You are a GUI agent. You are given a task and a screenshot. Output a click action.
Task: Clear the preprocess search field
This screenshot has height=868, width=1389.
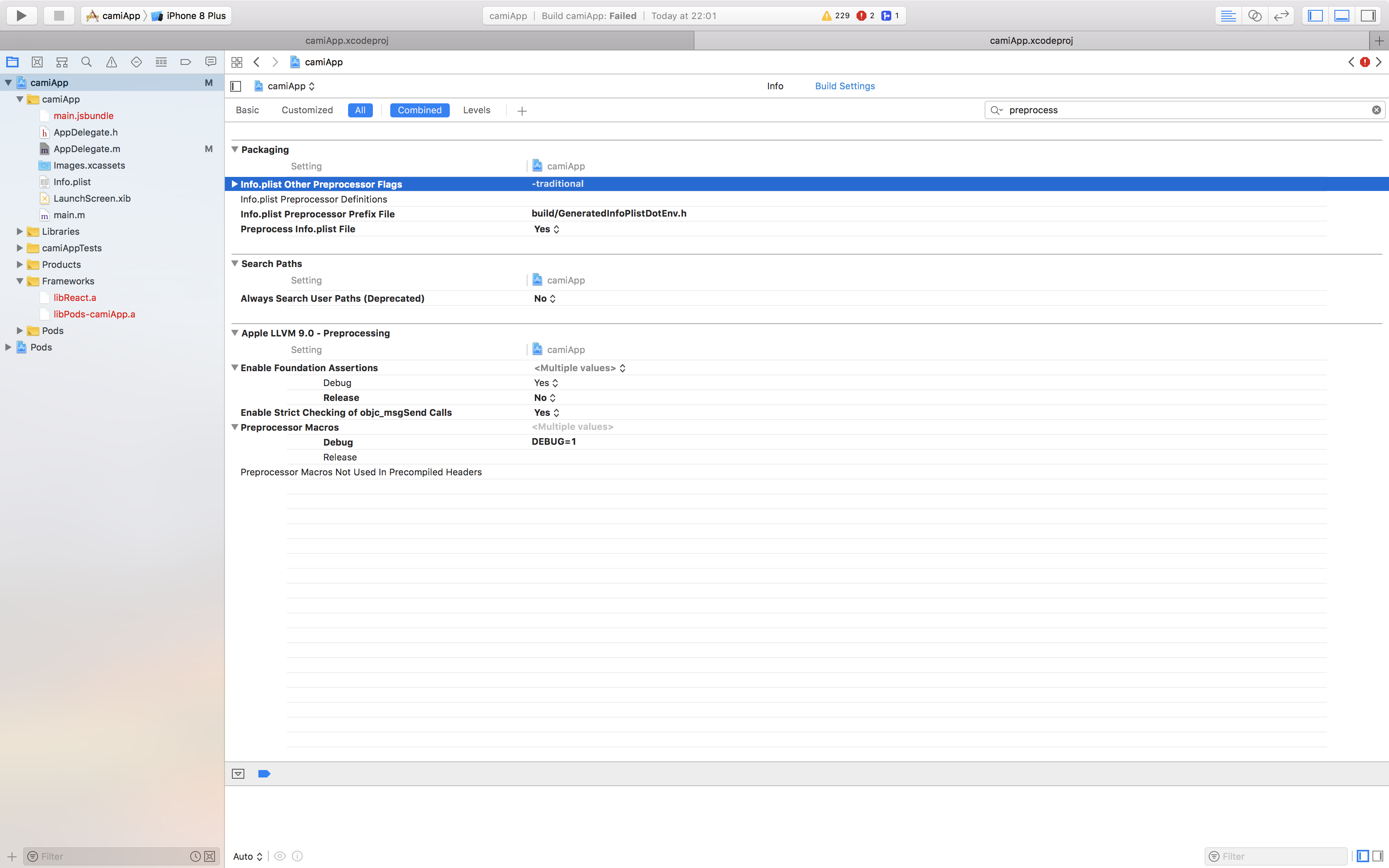point(1376,110)
